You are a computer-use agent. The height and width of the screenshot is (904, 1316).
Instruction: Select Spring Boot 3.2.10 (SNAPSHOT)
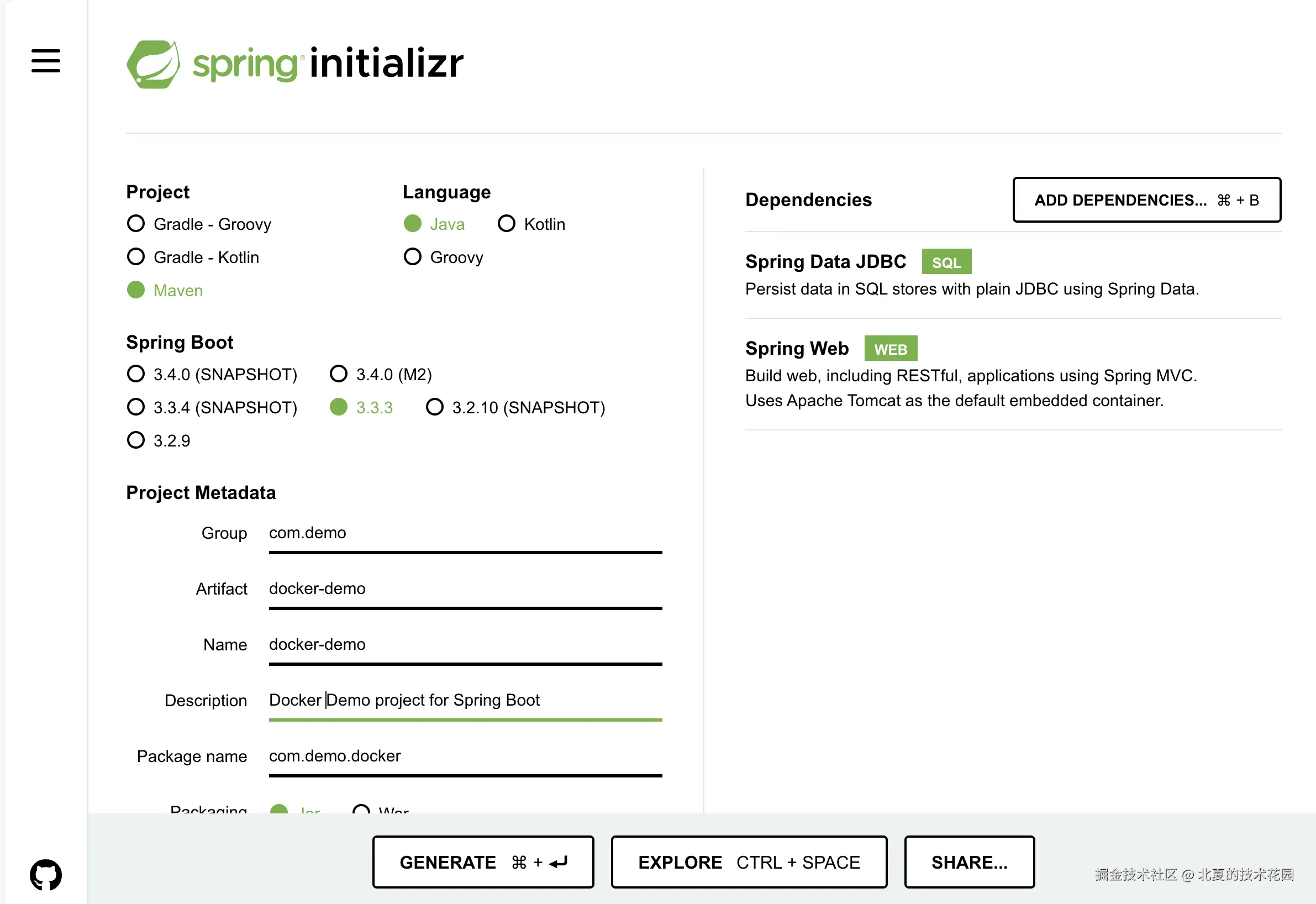[434, 407]
